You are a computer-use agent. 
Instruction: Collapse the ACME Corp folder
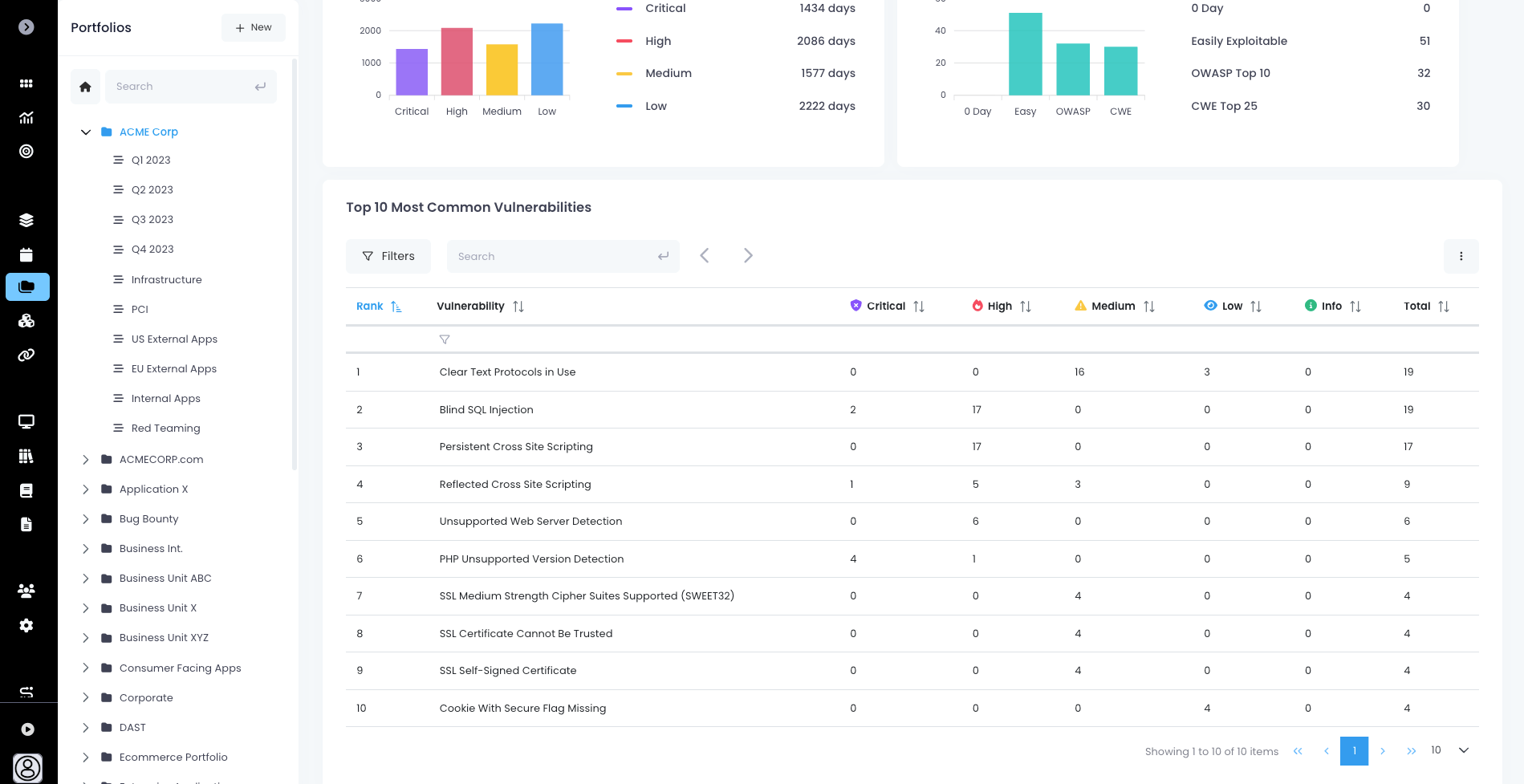[86, 132]
